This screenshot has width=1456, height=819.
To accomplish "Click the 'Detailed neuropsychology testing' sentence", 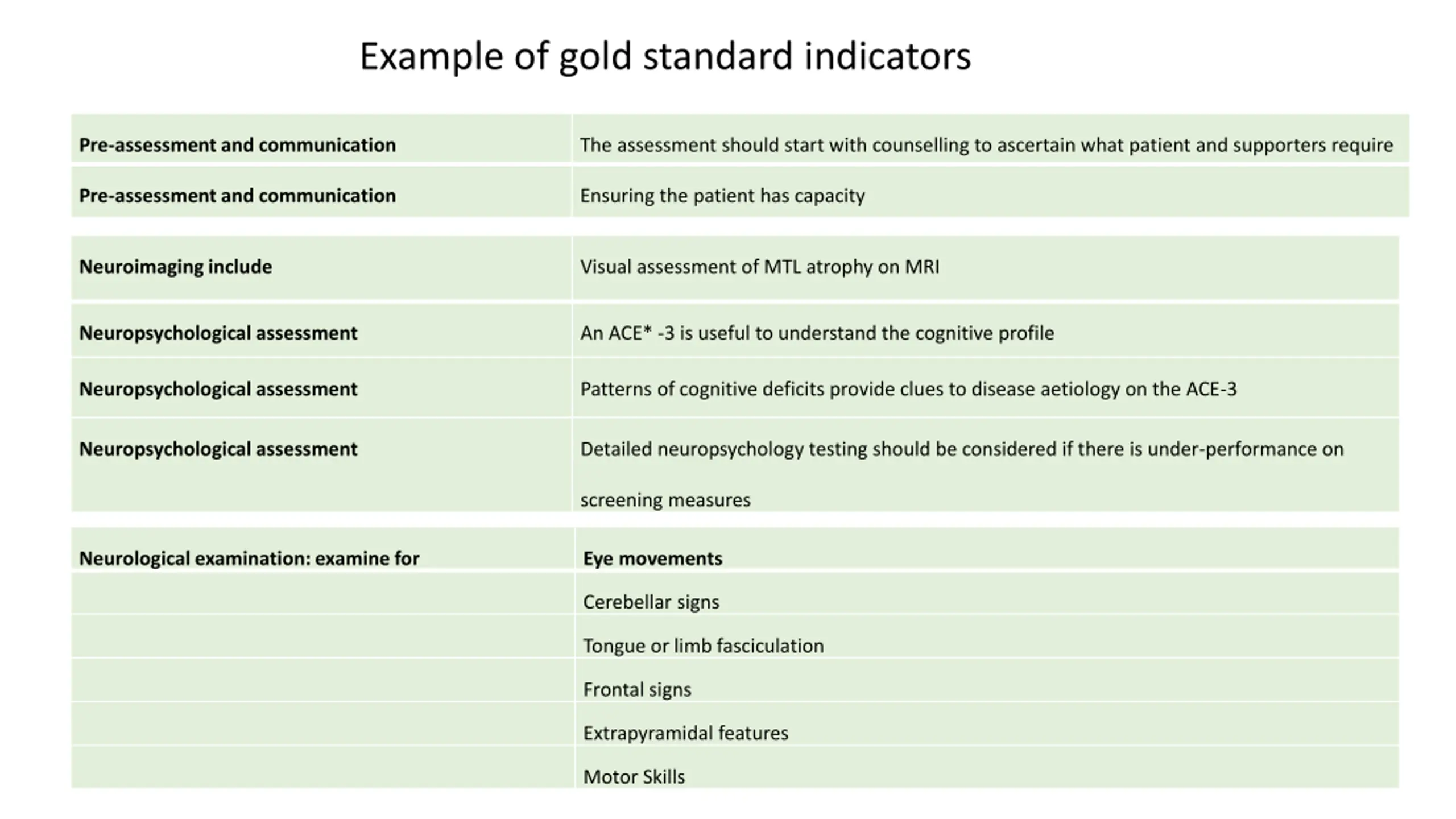I will pyautogui.click(x=961, y=449).
